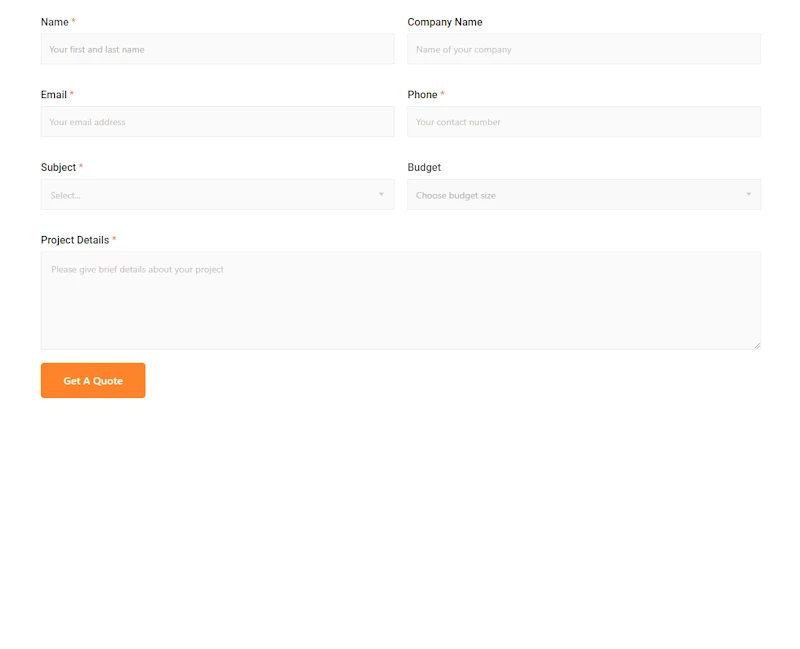The height and width of the screenshot is (649, 800).
Task: Click the 'Subject' field label
Action: pyautogui.click(x=58, y=168)
